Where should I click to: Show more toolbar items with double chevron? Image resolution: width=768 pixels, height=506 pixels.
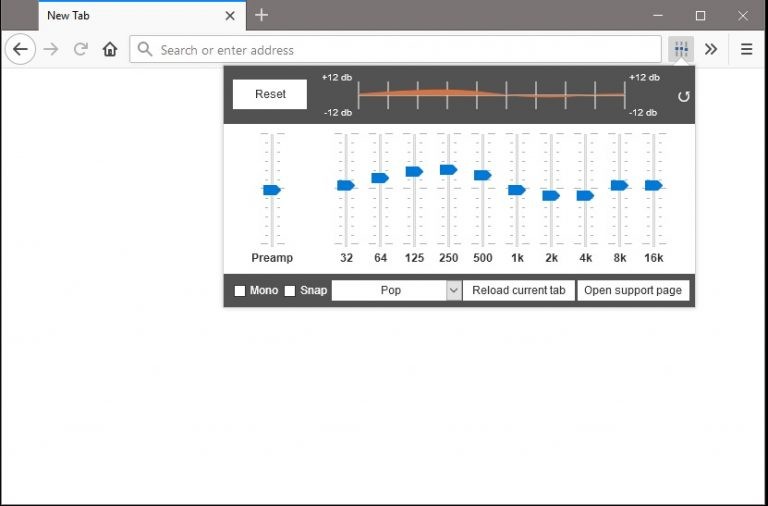(711, 49)
